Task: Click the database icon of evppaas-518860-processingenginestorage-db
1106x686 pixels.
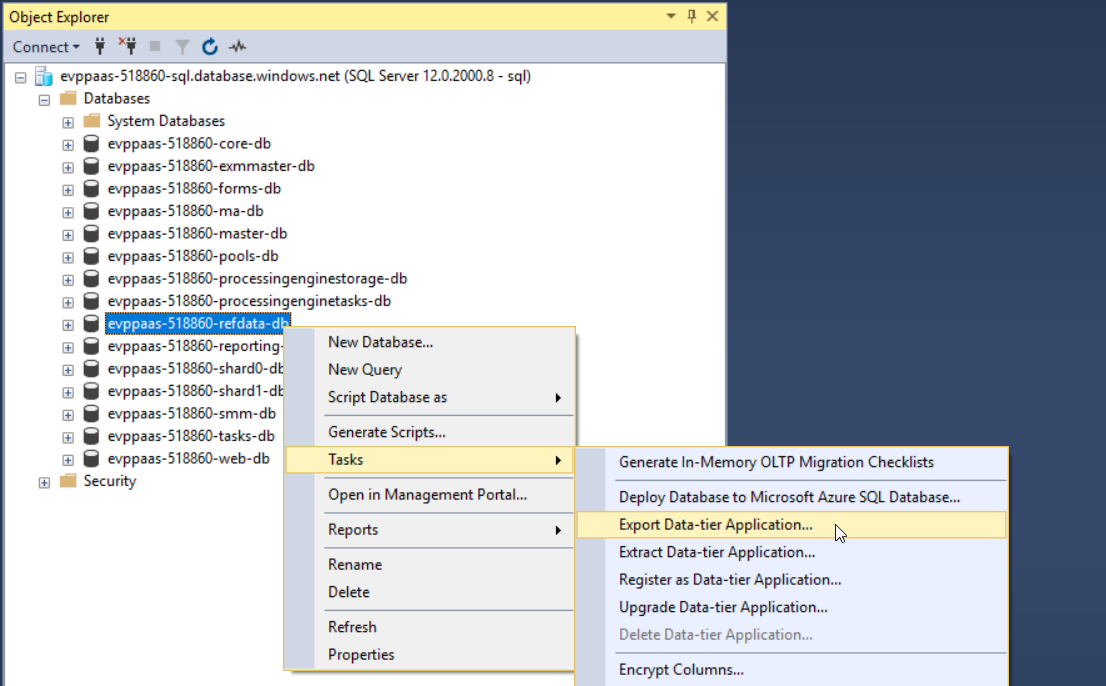Action: coord(91,278)
